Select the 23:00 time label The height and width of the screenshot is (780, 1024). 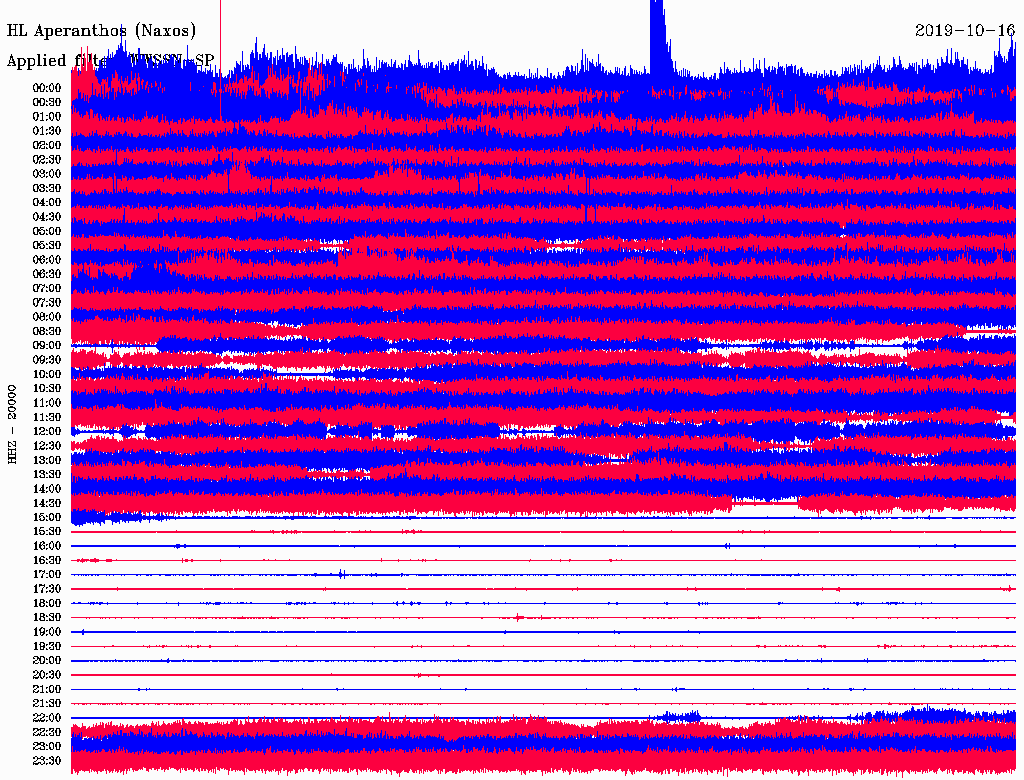(47, 747)
